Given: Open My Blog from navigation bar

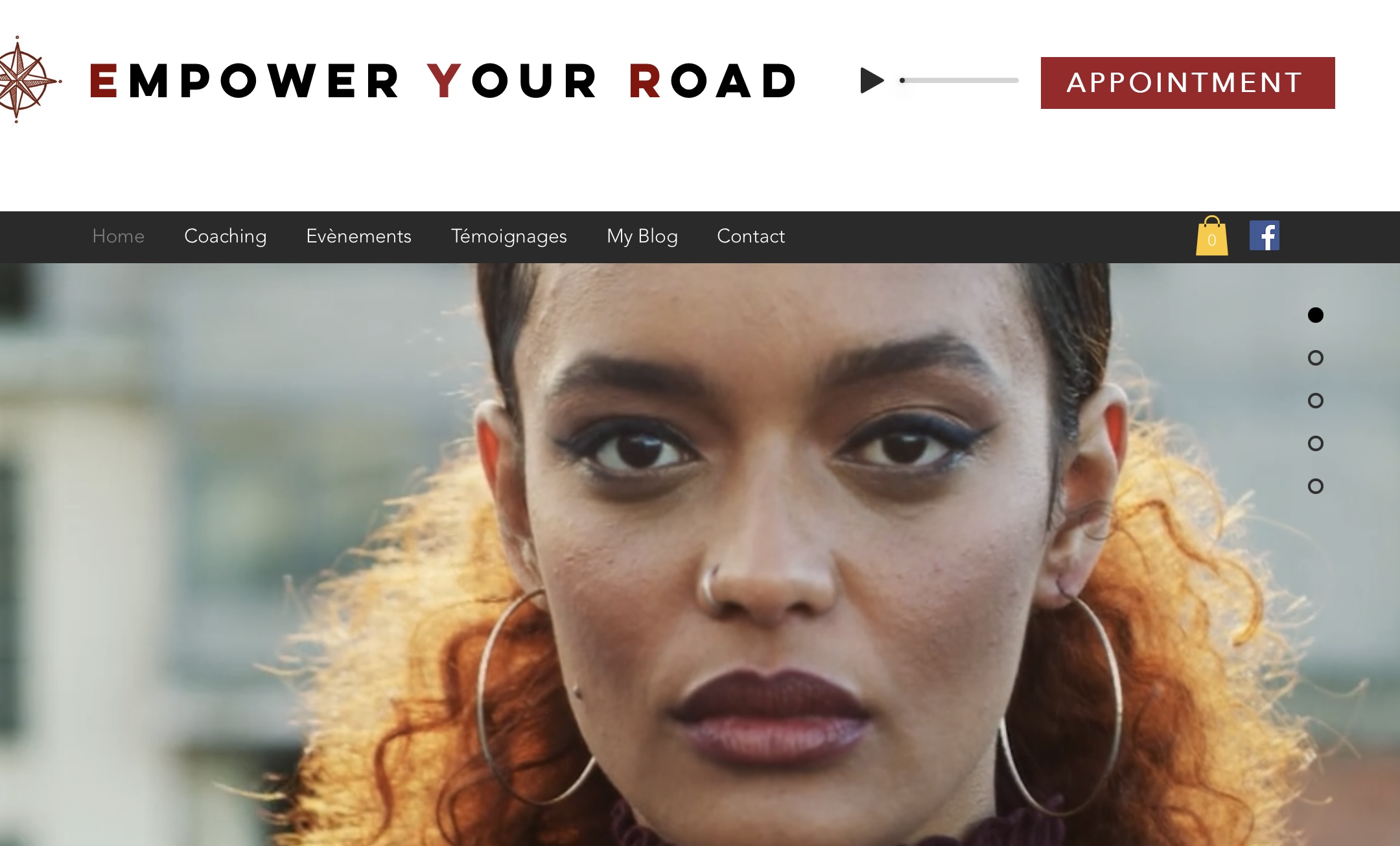Looking at the screenshot, I should [642, 236].
